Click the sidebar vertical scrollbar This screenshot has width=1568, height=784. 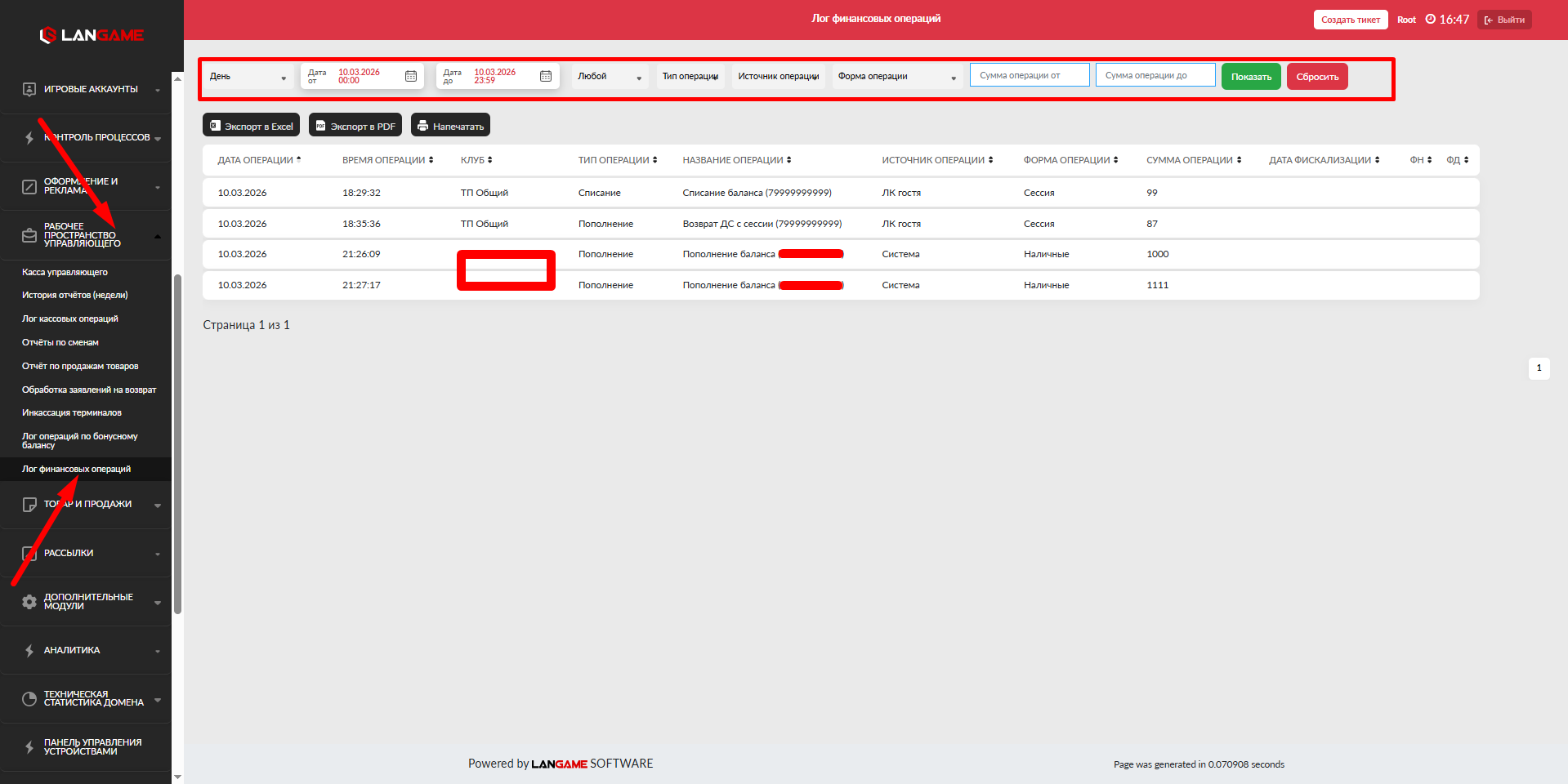(x=177, y=441)
